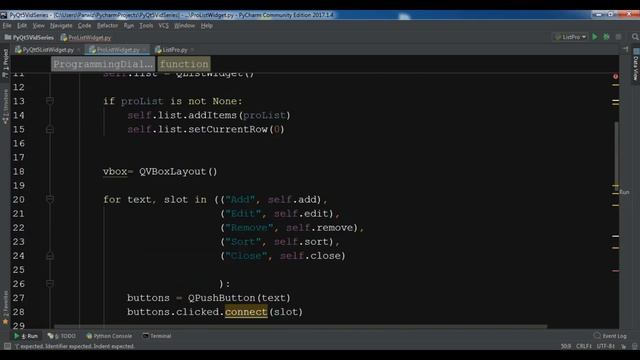
Task: Switch to ListPro.py editor tab
Action: point(174,50)
